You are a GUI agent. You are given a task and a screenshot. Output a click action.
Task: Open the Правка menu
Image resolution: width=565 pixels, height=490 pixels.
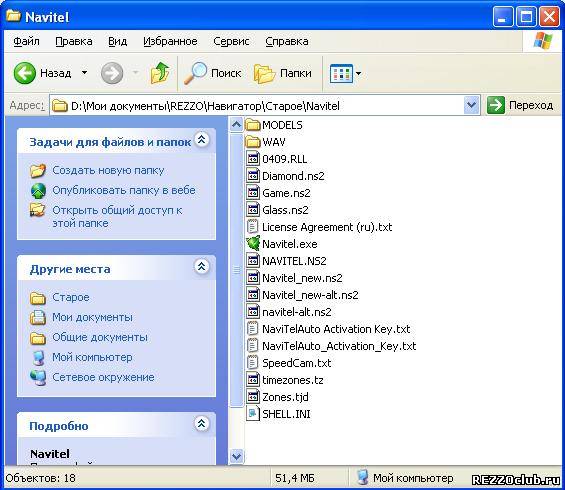(x=74, y=41)
